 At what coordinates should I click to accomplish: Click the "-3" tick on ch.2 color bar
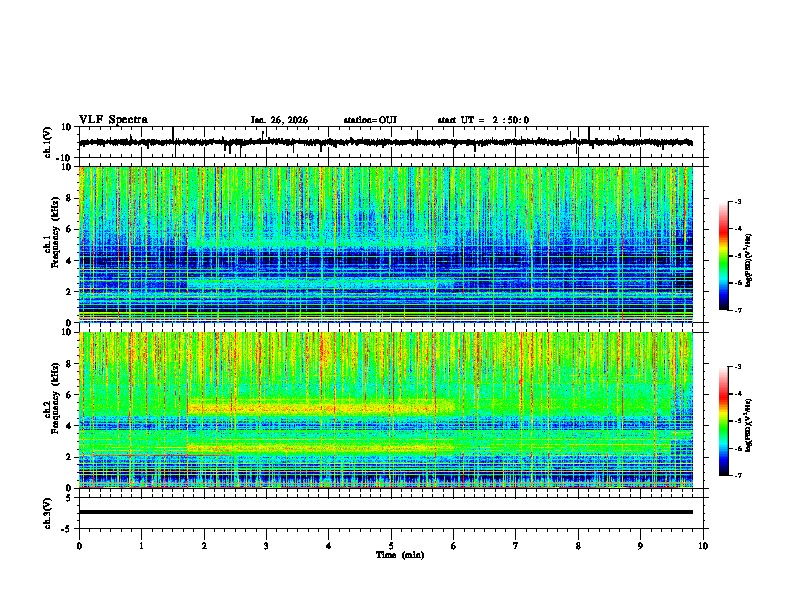[738, 367]
